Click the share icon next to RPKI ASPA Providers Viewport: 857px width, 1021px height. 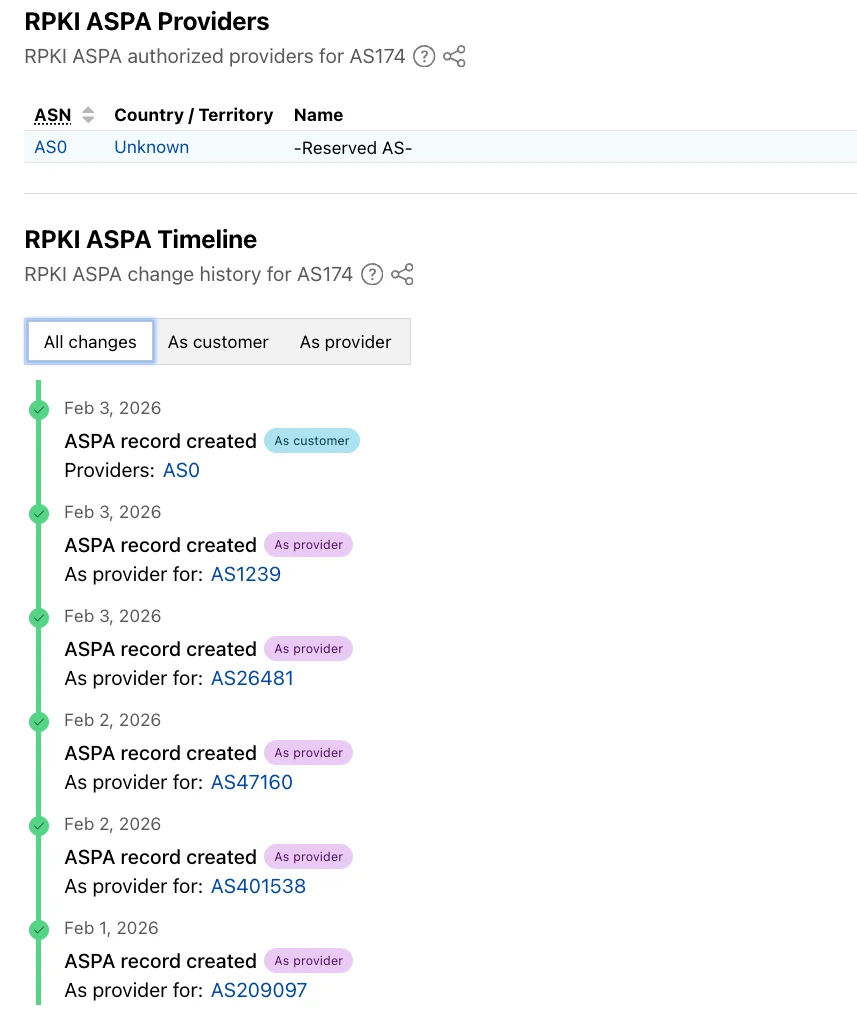point(454,57)
